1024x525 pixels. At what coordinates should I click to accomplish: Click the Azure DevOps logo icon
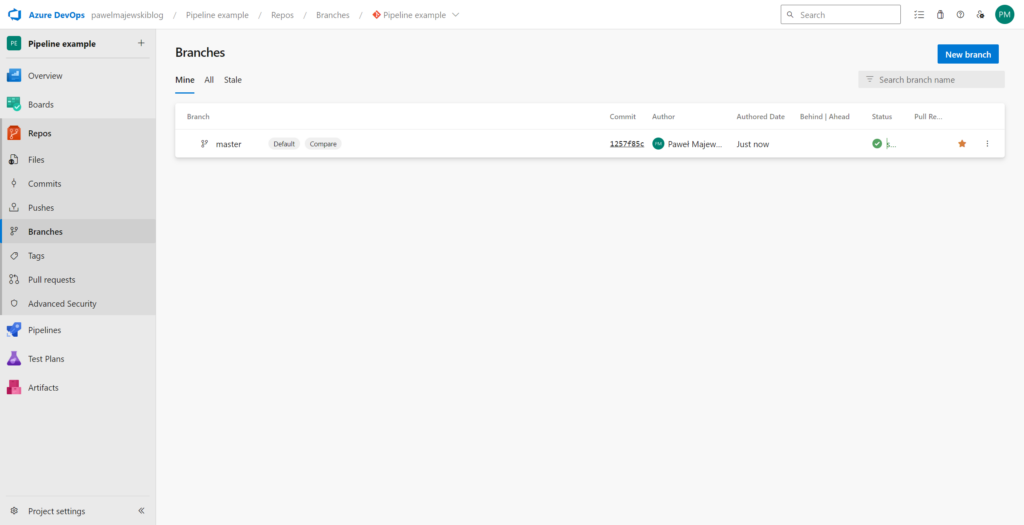[15, 15]
